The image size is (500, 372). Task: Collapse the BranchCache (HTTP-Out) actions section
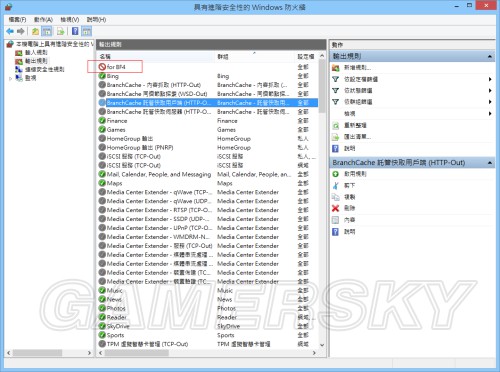490,163
